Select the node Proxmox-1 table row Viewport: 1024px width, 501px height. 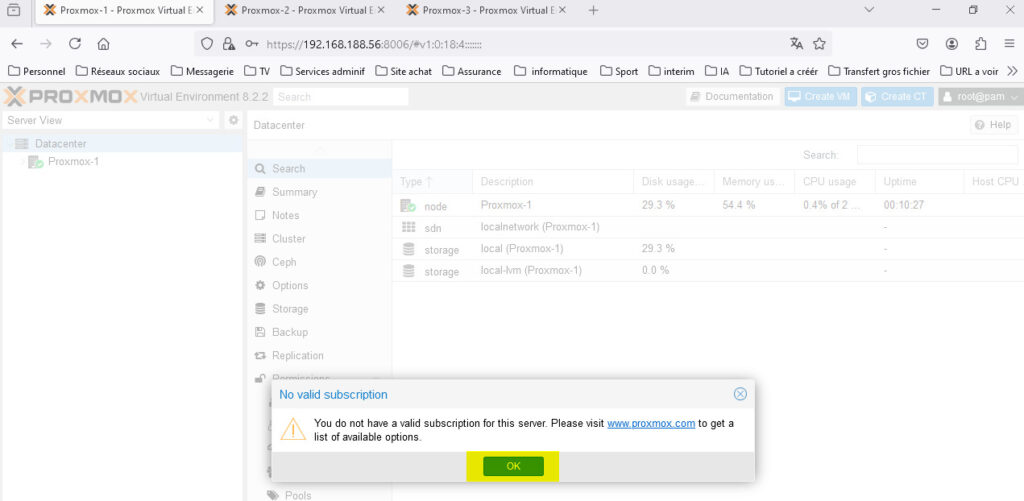click(708, 205)
